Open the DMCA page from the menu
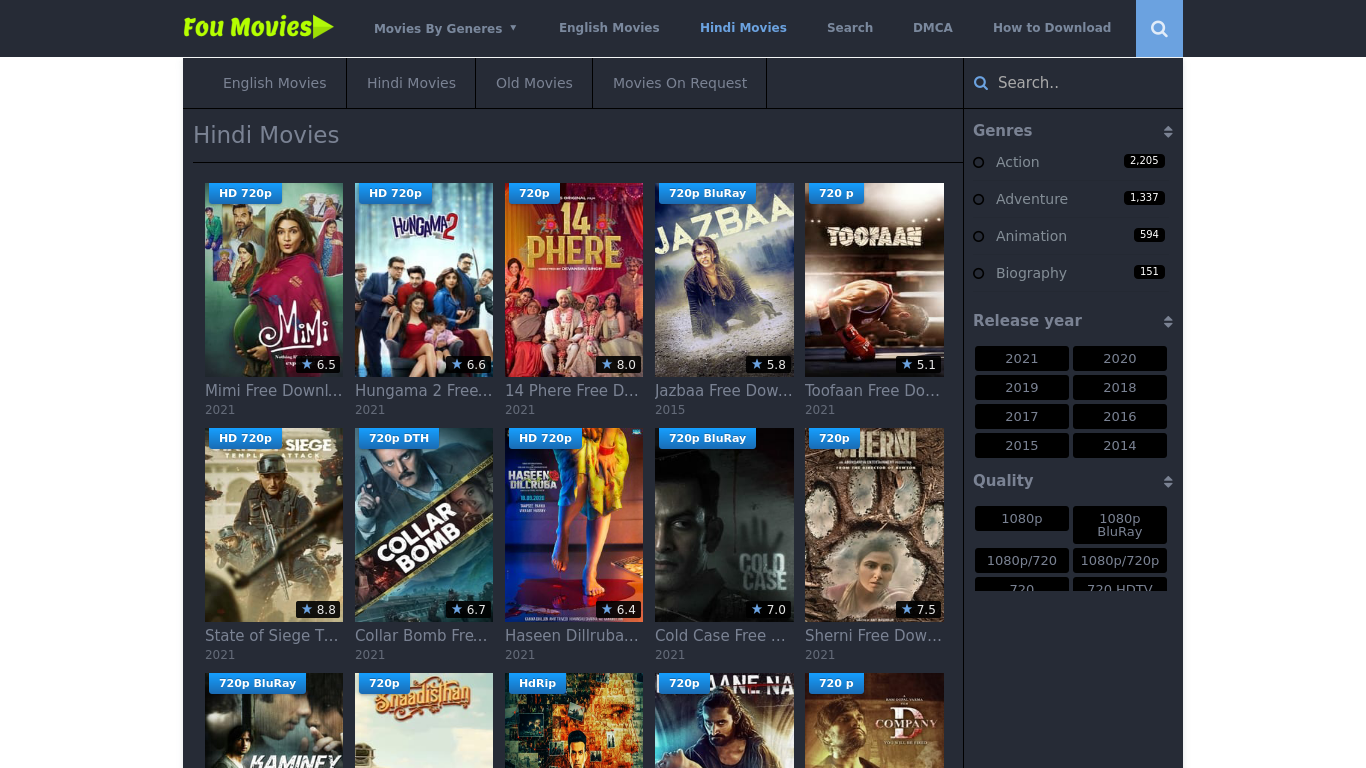The width and height of the screenshot is (1366, 768). coord(932,28)
